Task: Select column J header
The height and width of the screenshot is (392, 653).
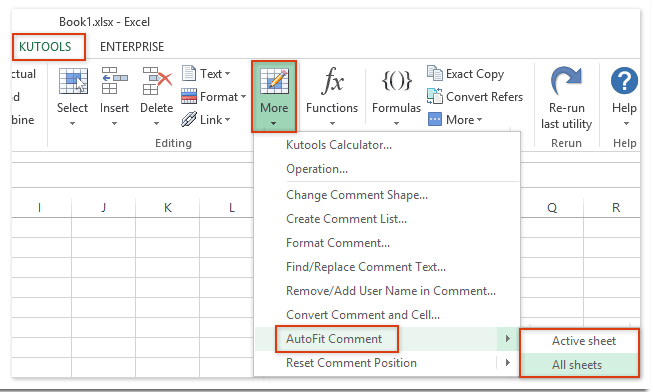Action: [103, 207]
